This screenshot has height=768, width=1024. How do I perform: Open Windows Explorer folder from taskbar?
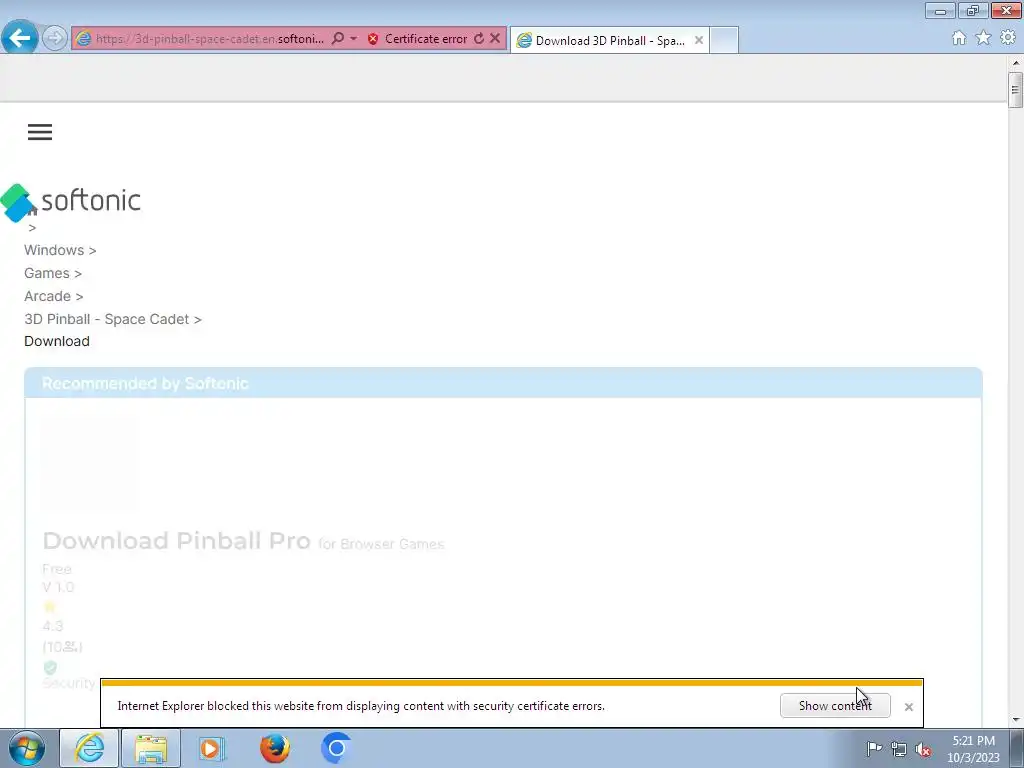(x=151, y=748)
